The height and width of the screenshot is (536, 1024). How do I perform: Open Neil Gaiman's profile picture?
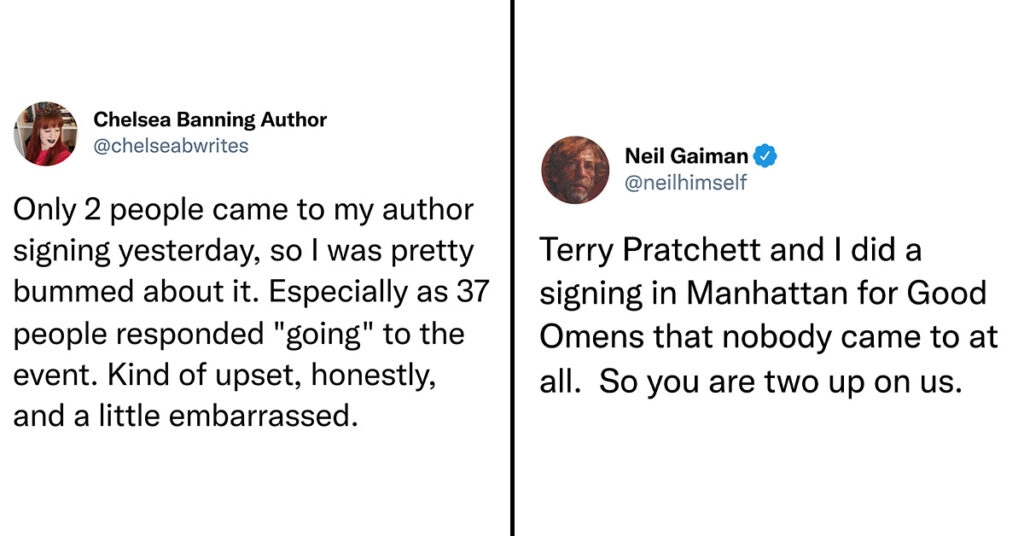[x=575, y=170]
